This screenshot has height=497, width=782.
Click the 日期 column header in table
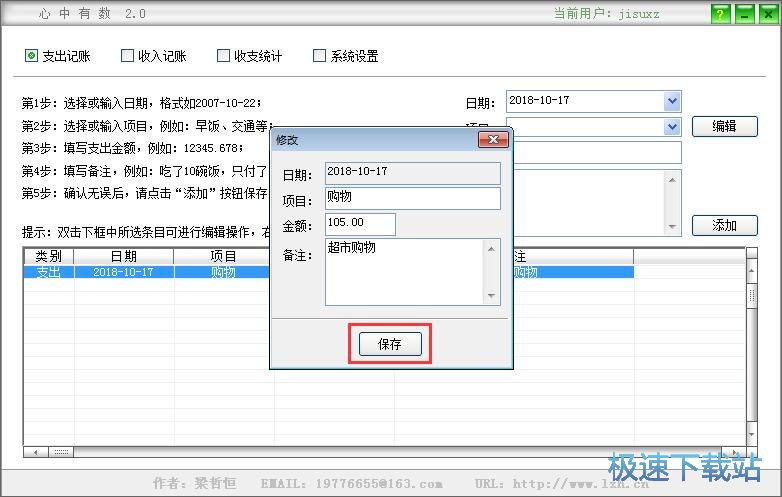pyautogui.click(x=124, y=256)
